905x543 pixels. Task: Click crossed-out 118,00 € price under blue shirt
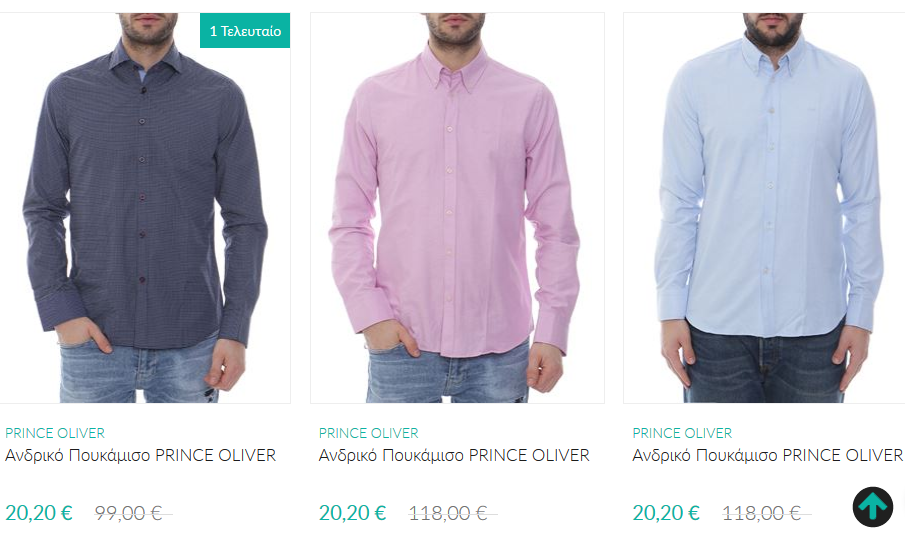point(766,513)
